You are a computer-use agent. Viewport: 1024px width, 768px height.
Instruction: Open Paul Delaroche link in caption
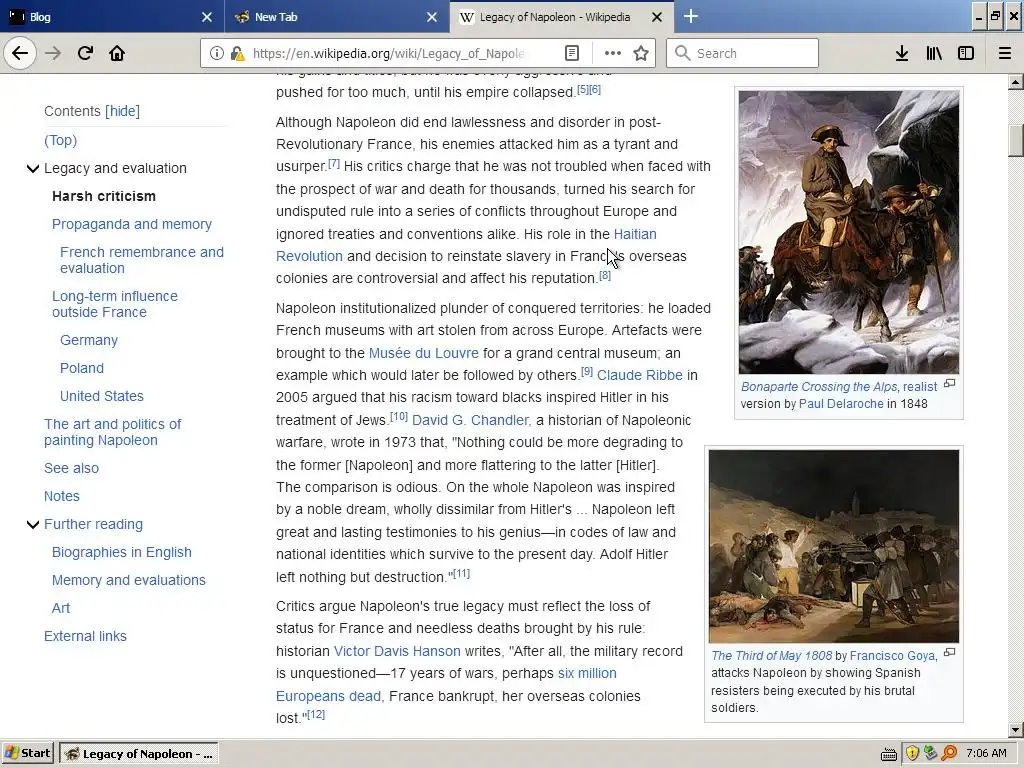(841, 404)
